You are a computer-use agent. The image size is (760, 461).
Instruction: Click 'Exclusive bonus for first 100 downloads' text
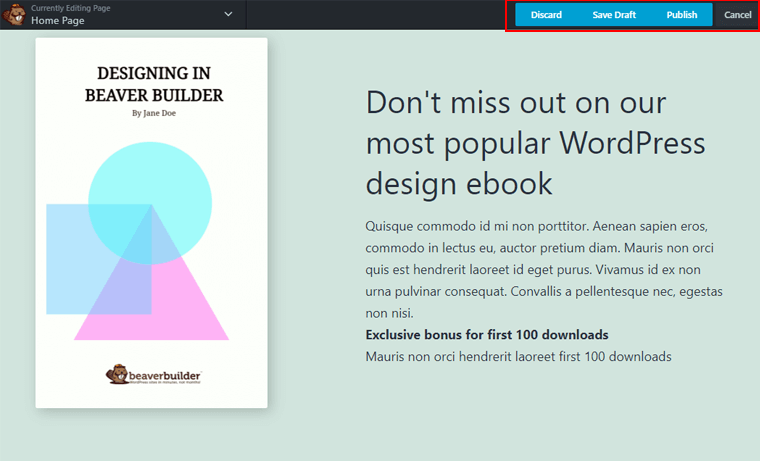coord(487,335)
